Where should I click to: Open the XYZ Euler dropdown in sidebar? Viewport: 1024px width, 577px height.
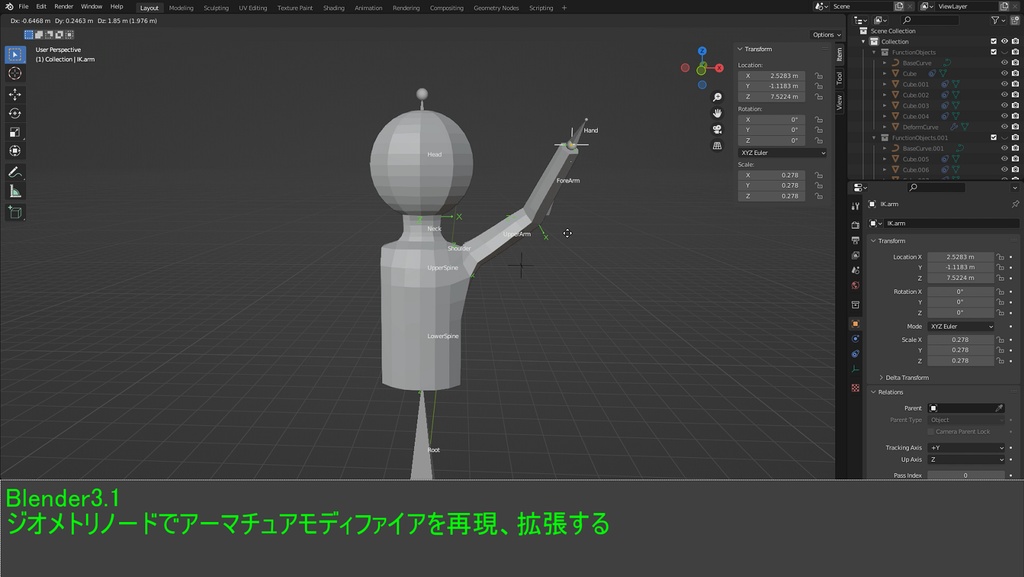(x=782, y=153)
